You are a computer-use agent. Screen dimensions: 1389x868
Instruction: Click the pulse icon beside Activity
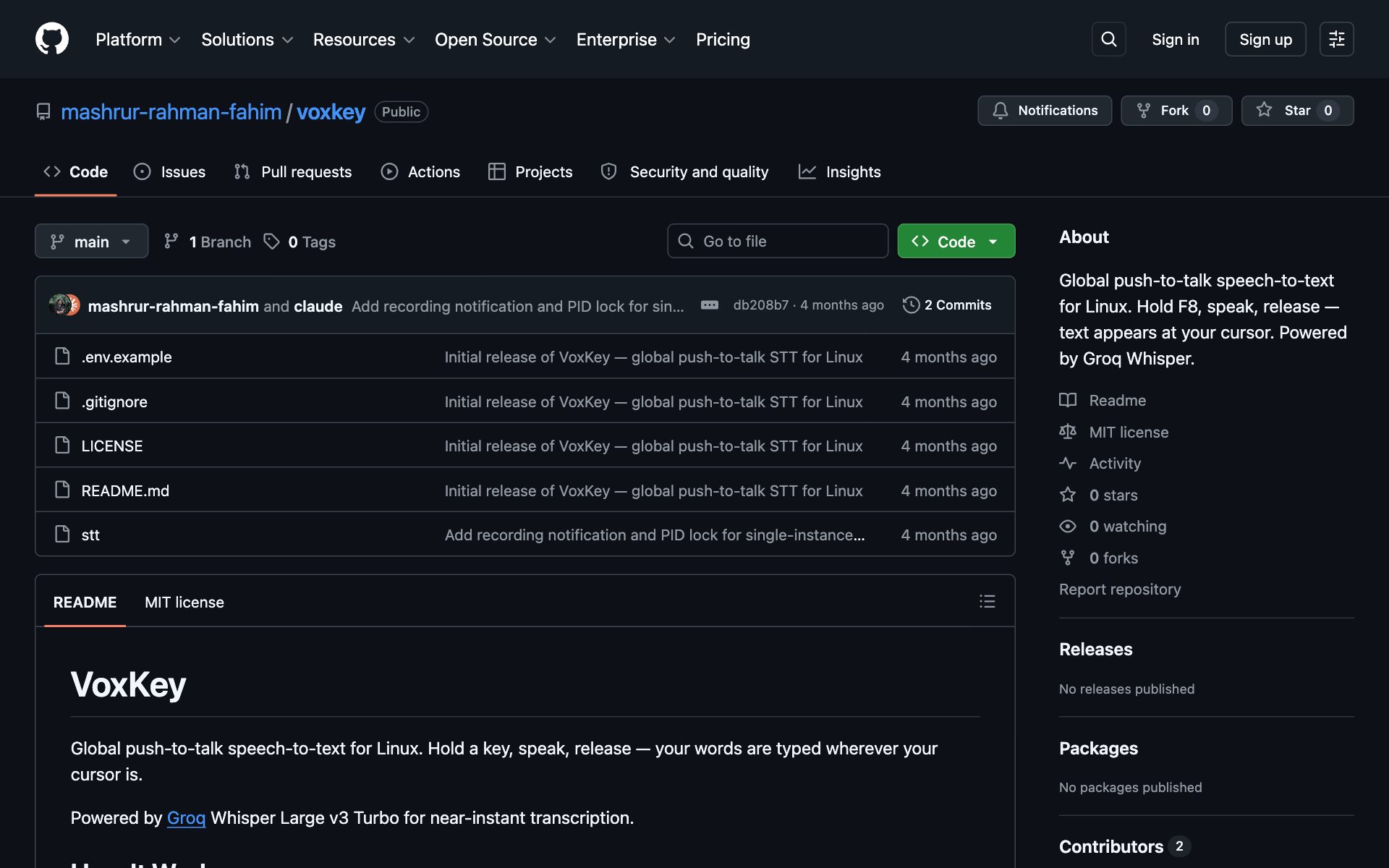(1068, 463)
